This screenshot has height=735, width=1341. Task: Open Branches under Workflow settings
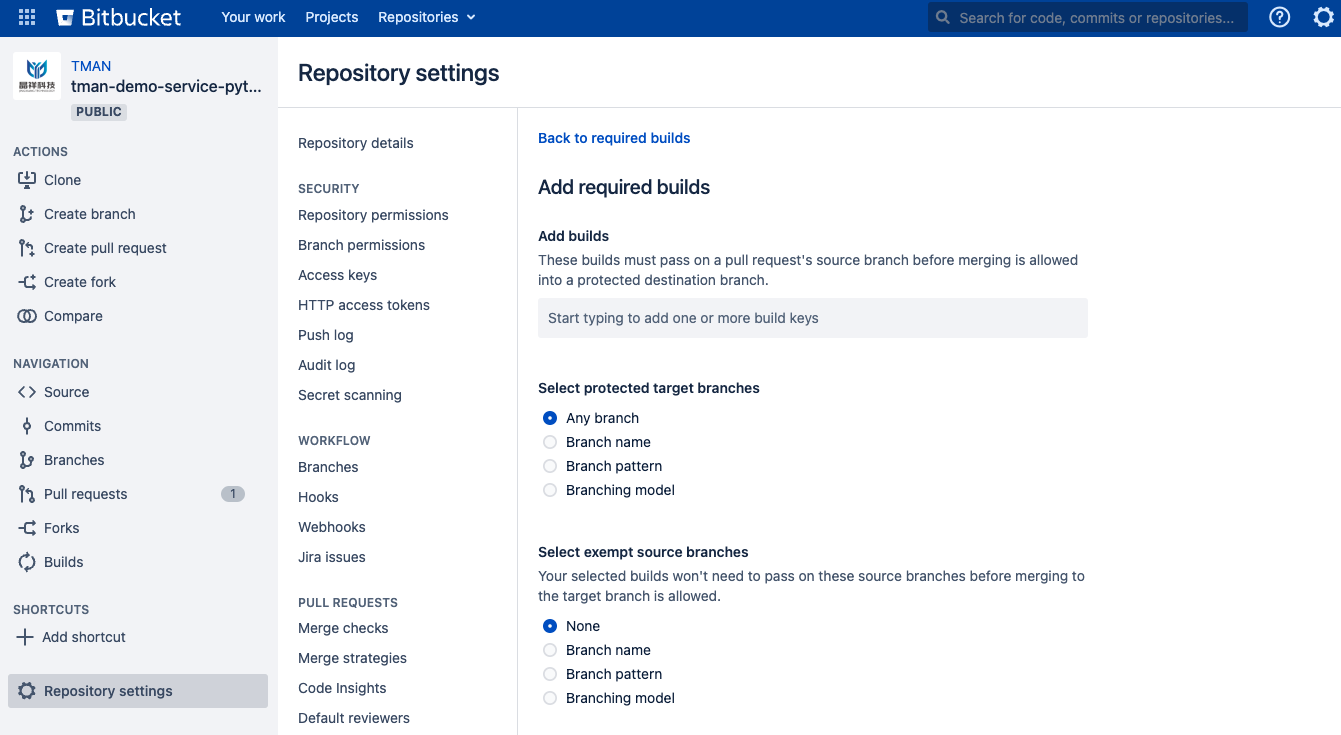click(x=328, y=467)
